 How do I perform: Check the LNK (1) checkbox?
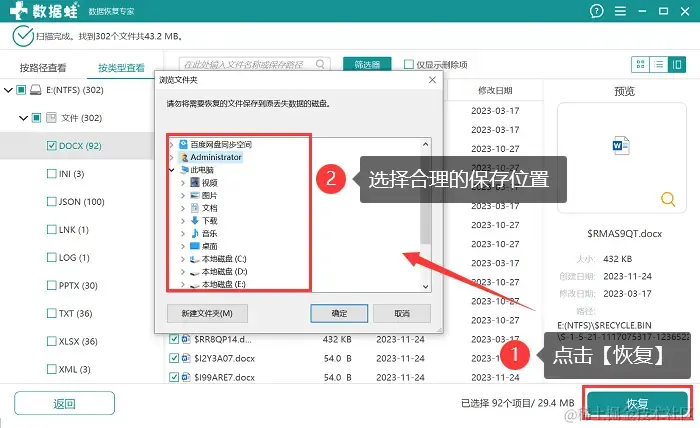[52, 229]
